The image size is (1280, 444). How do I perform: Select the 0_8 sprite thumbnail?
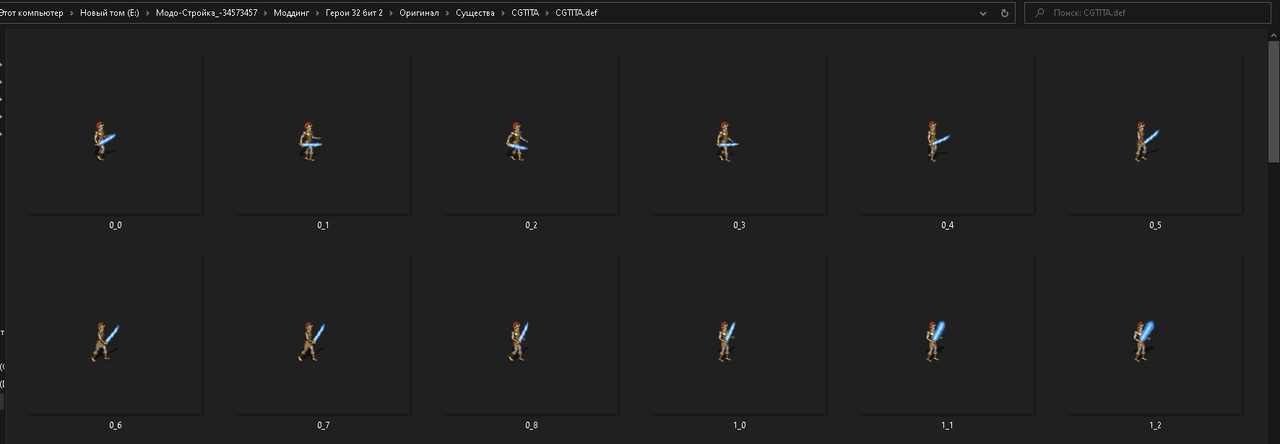[x=530, y=335]
